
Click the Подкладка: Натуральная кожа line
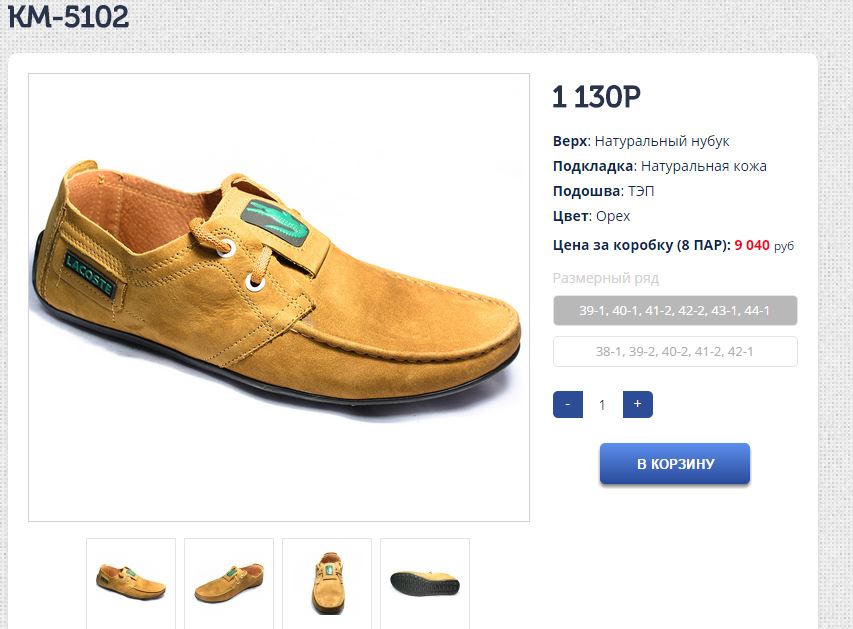(659, 166)
